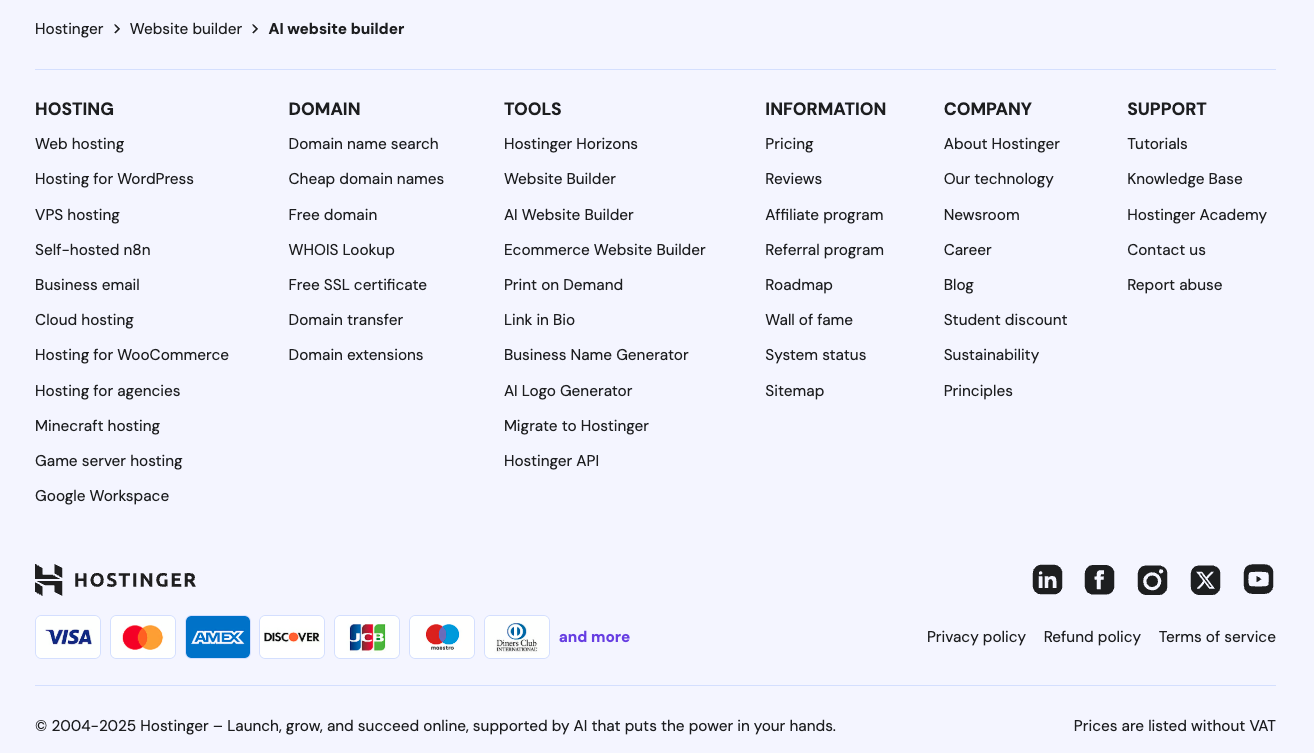
Task: Select the JCB payment icon
Action: [x=366, y=636]
